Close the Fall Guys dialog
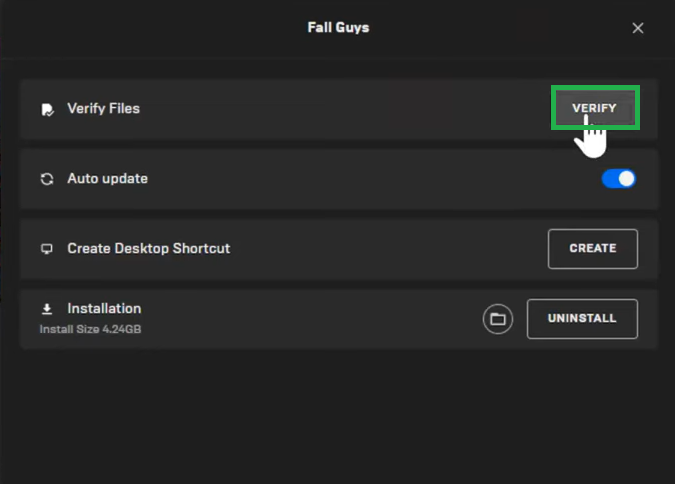Image resolution: width=675 pixels, height=484 pixels. (638, 28)
